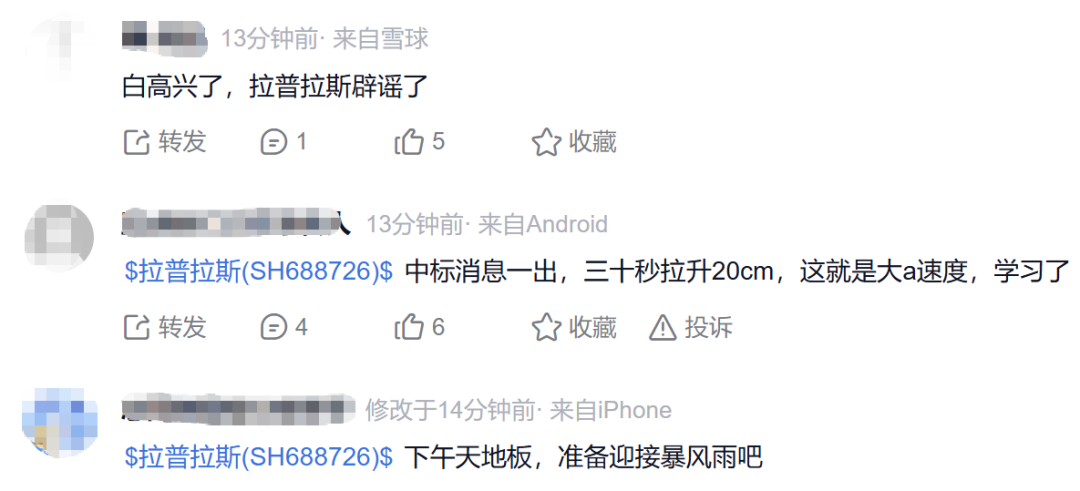Click the 转发 label on the Android post

tap(183, 327)
